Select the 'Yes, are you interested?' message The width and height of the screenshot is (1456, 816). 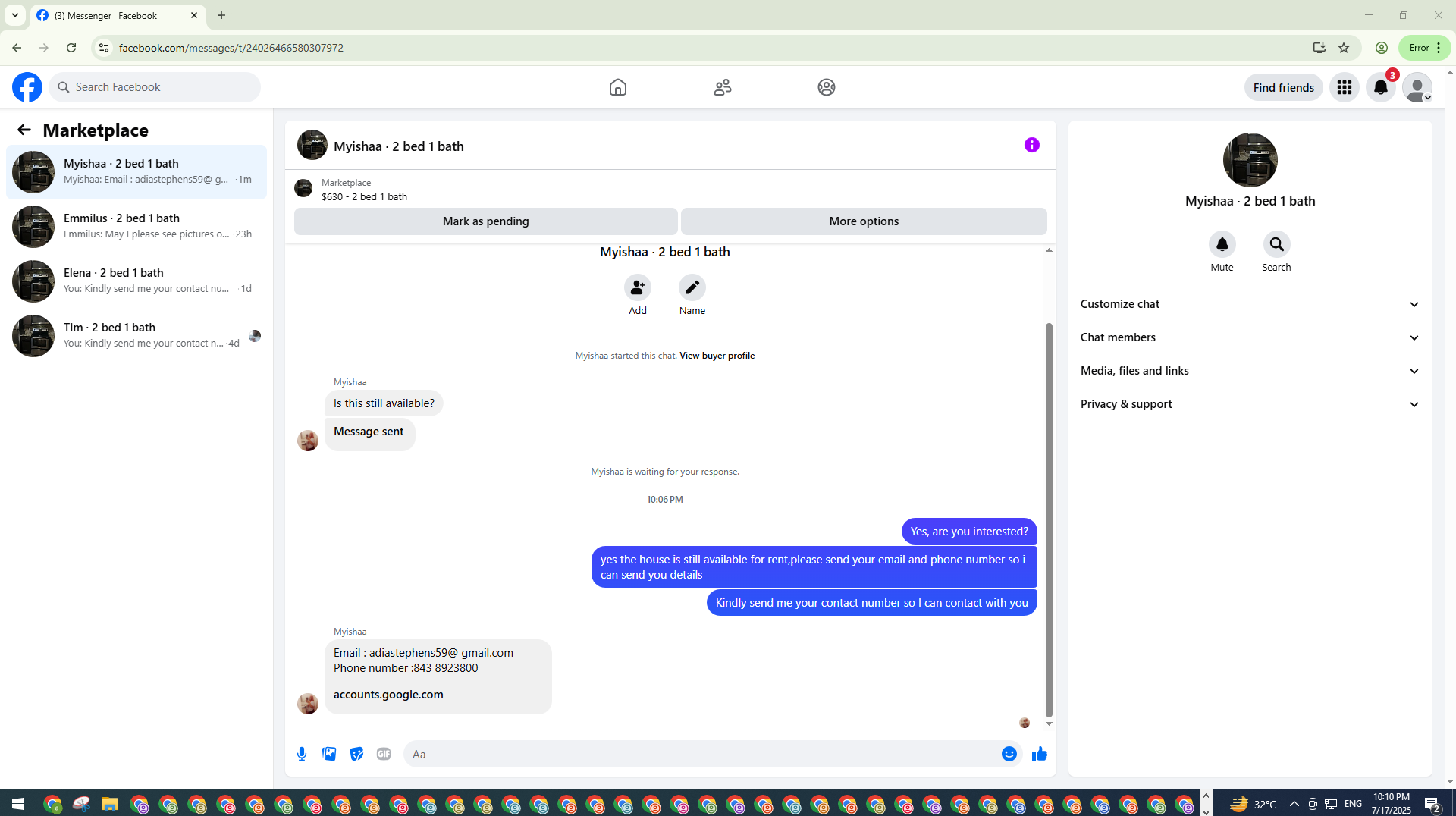point(969,532)
